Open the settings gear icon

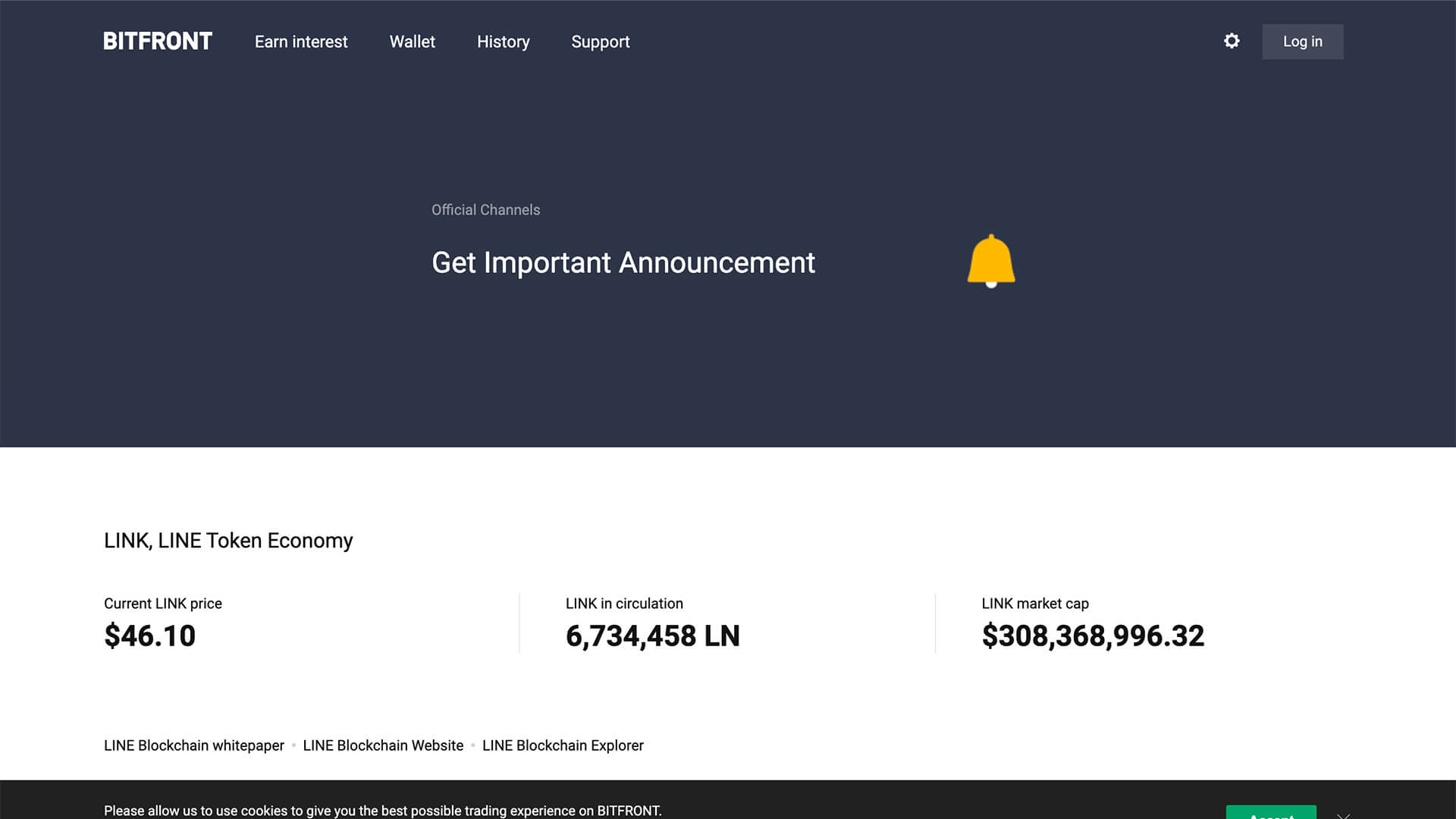(1231, 42)
